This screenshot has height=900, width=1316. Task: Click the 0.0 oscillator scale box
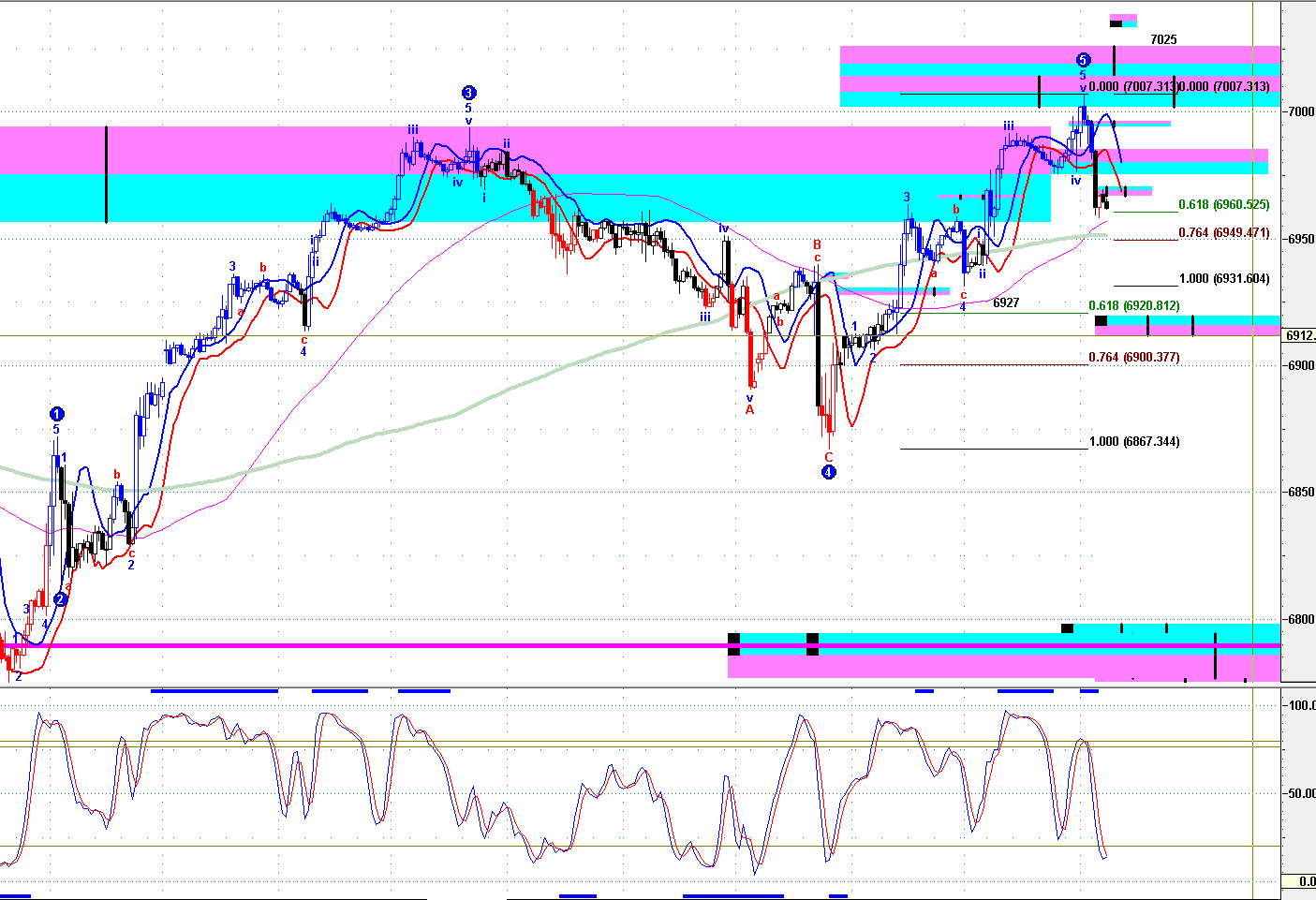pos(1300,881)
